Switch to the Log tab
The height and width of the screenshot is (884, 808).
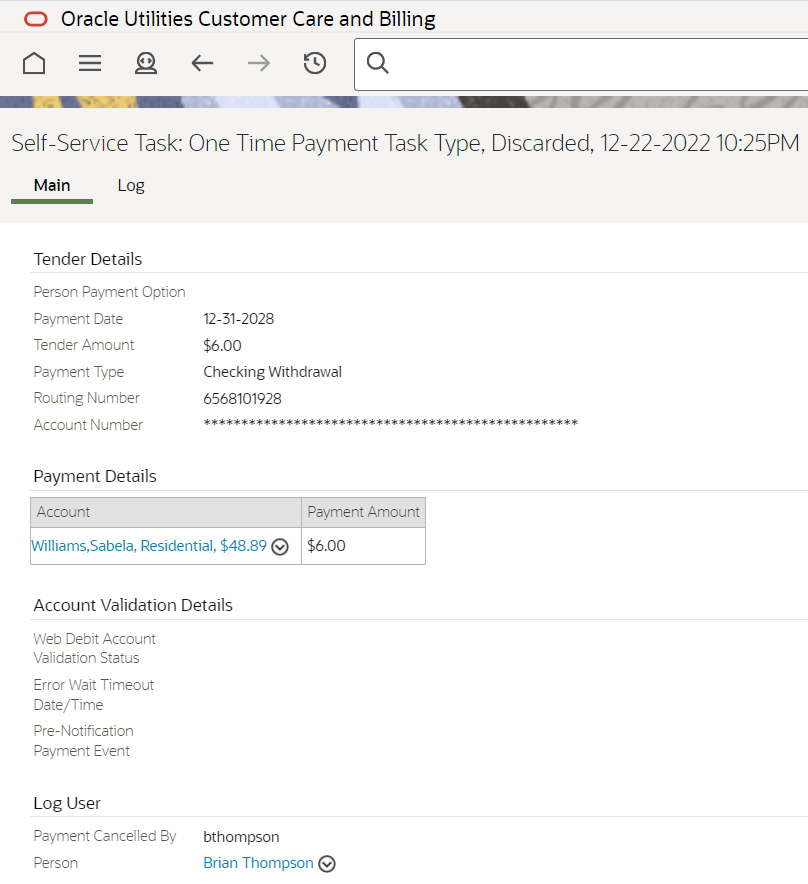tap(131, 185)
